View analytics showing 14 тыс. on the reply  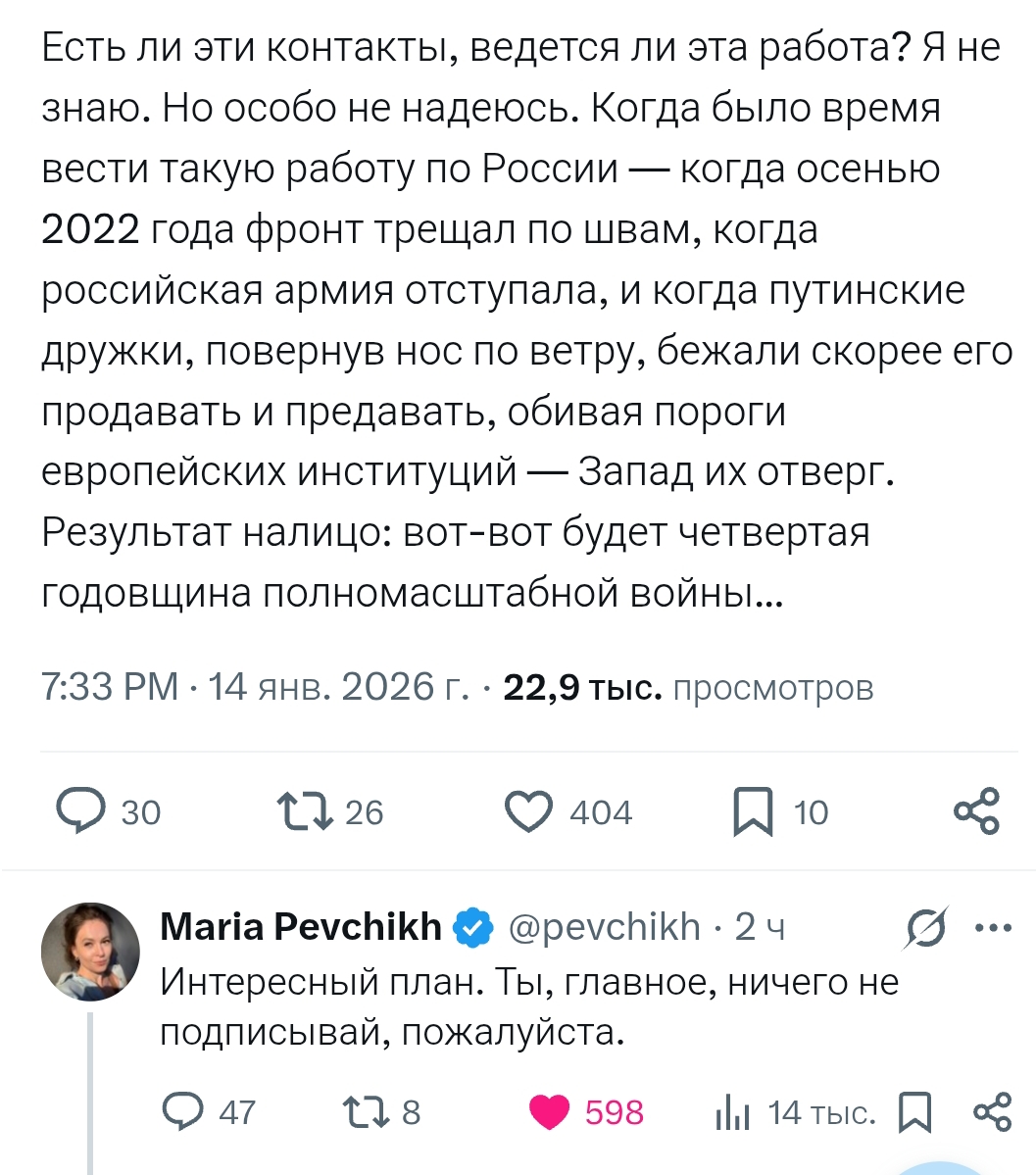coord(732,1112)
